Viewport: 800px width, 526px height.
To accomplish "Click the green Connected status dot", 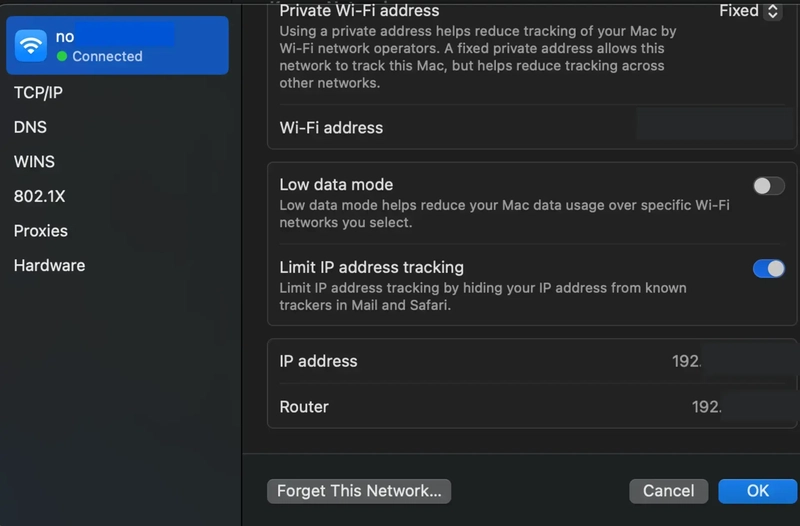I will pyautogui.click(x=62, y=56).
